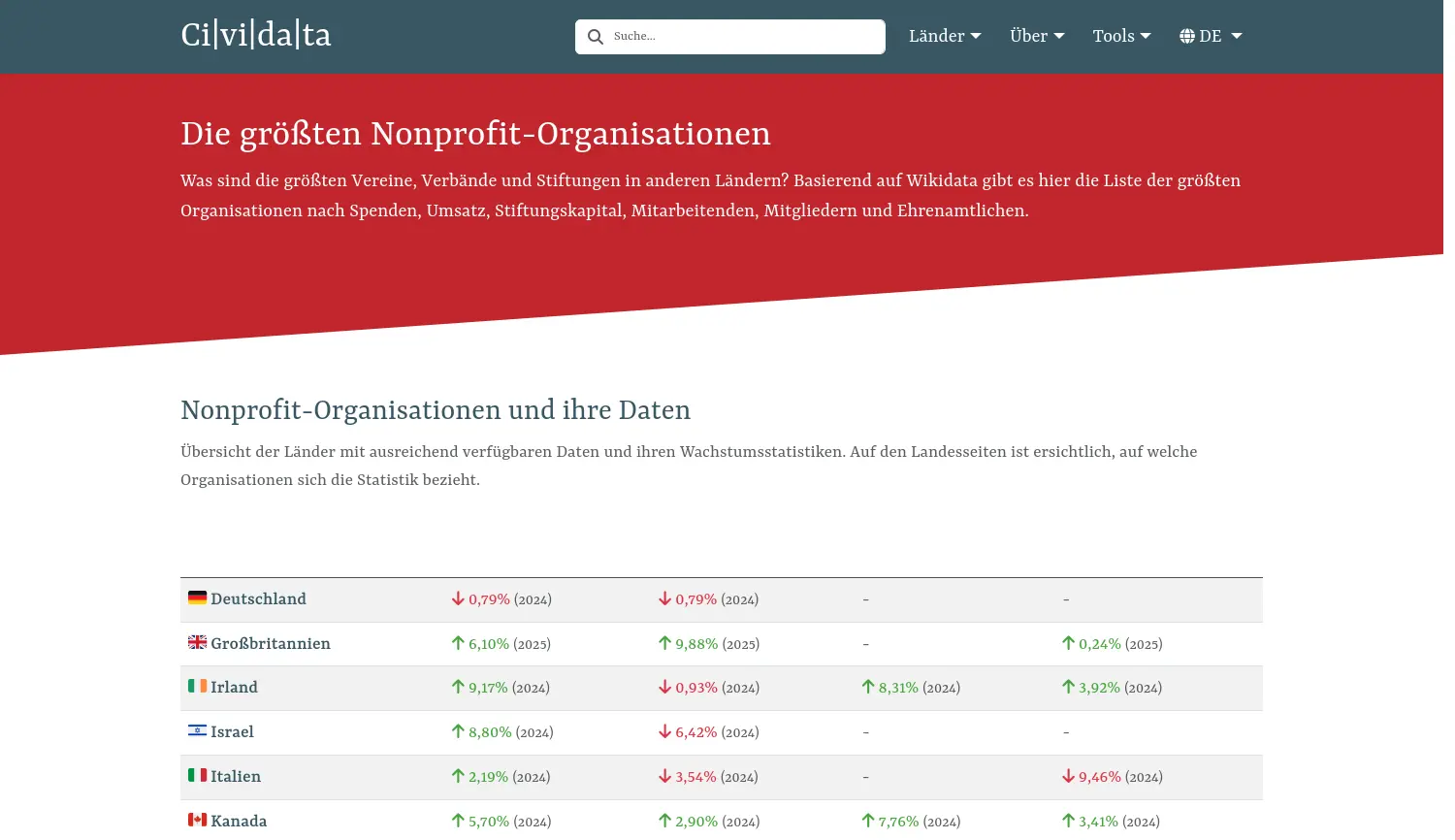Screen dimensions: 1455x840
Task: Click the up arrow beside 8,80%
Action: (458, 731)
